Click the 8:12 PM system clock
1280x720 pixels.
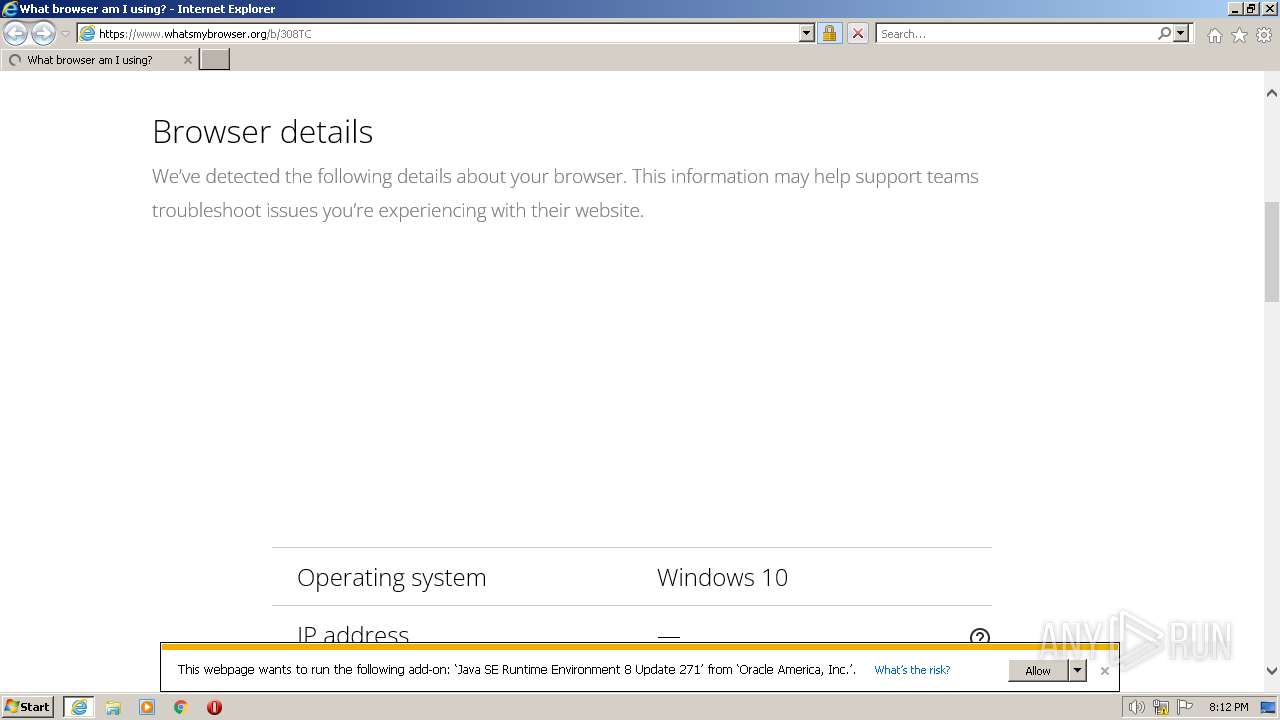coord(1228,707)
